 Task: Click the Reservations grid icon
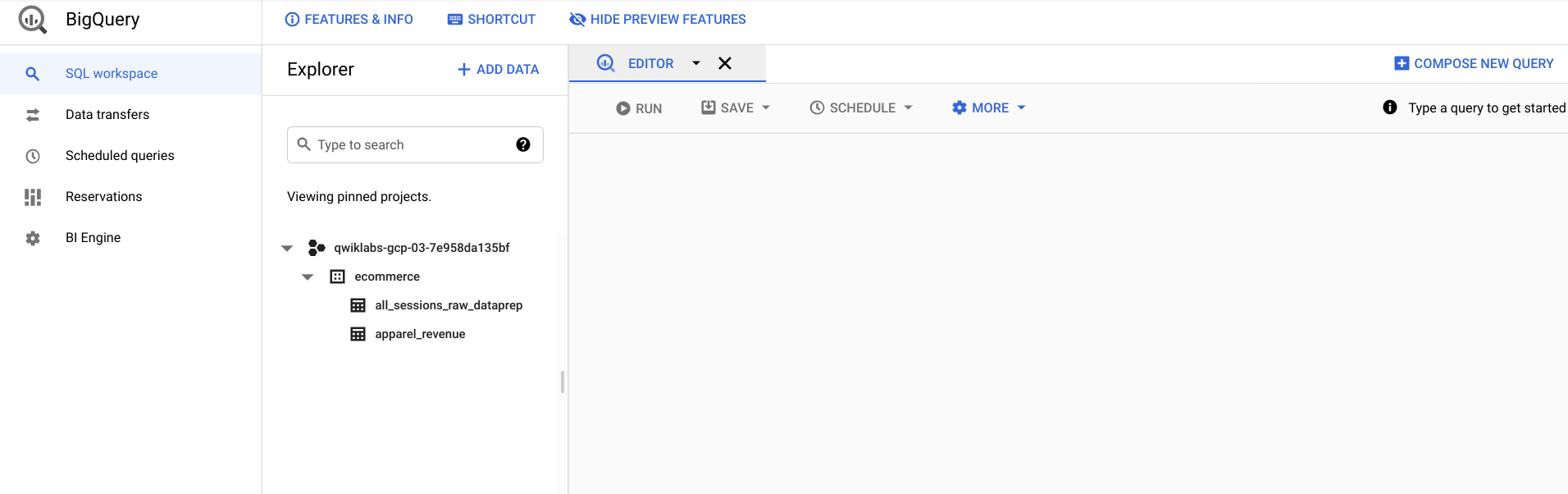[x=33, y=197]
